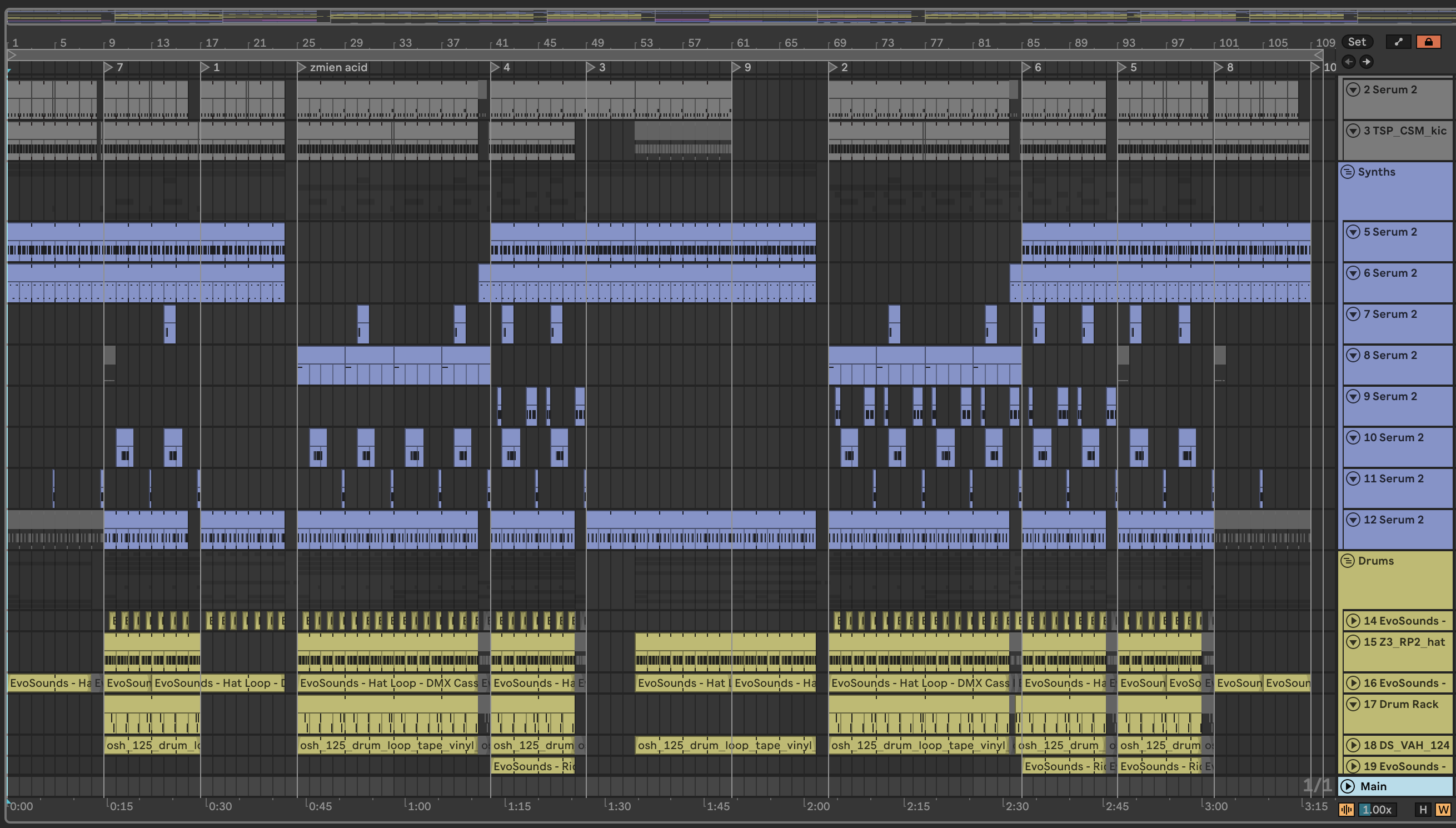Unfold 14 EvoSounds track arrow
The image size is (1456, 828).
click(1354, 621)
